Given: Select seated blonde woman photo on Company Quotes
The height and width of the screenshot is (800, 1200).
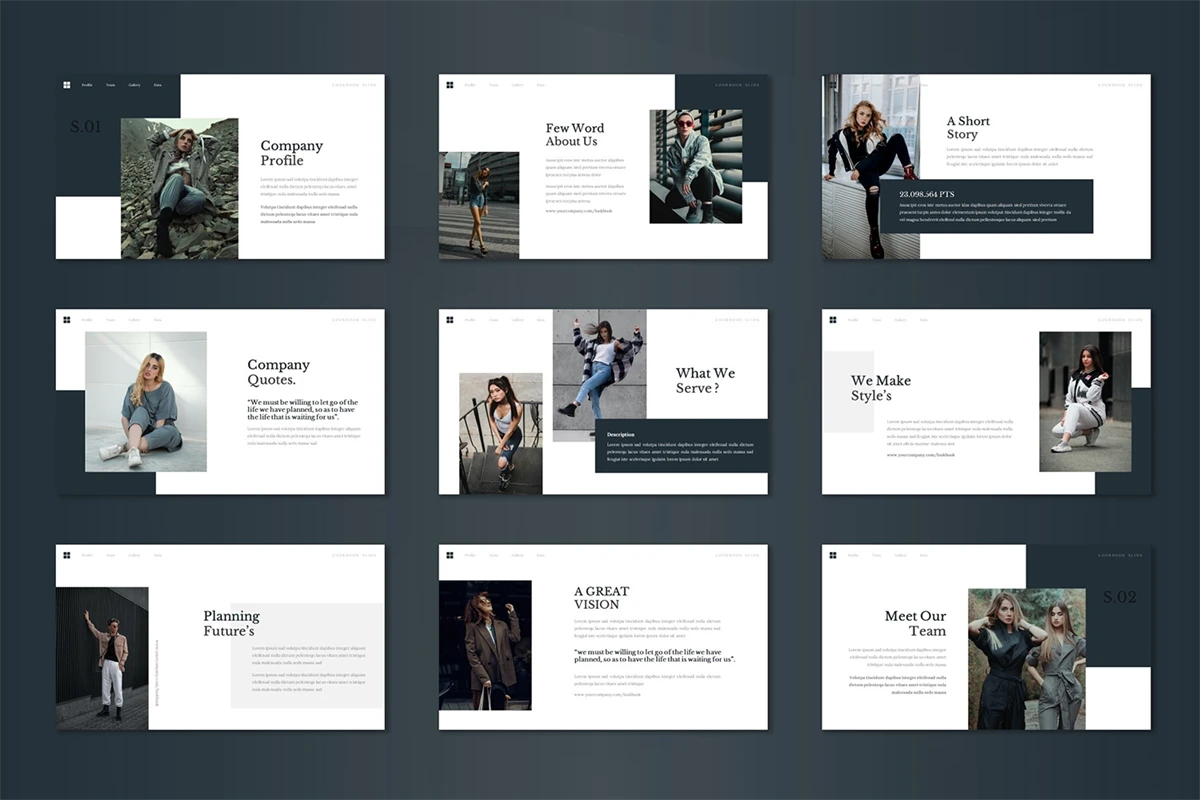Looking at the screenshot, I should click(x=146, y=402).
